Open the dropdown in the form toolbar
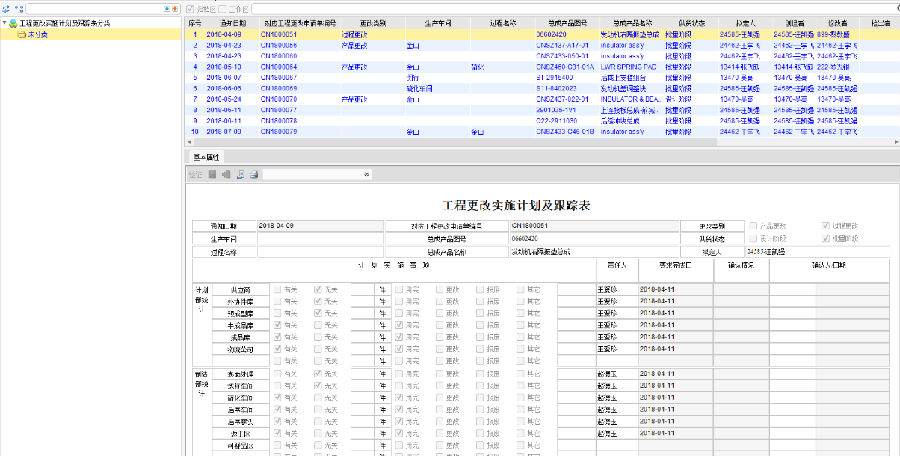 (x=366, y=175)
